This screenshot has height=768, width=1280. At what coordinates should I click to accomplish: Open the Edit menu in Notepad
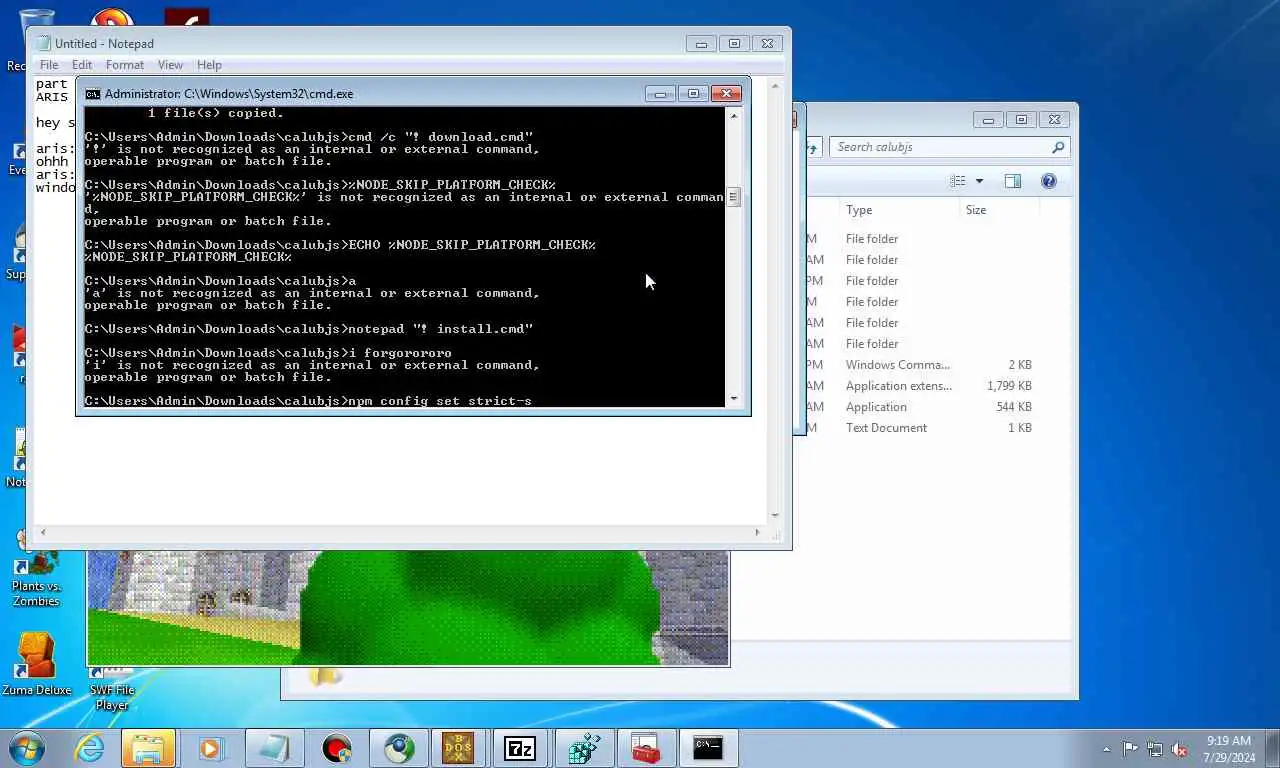click(82, 65)
